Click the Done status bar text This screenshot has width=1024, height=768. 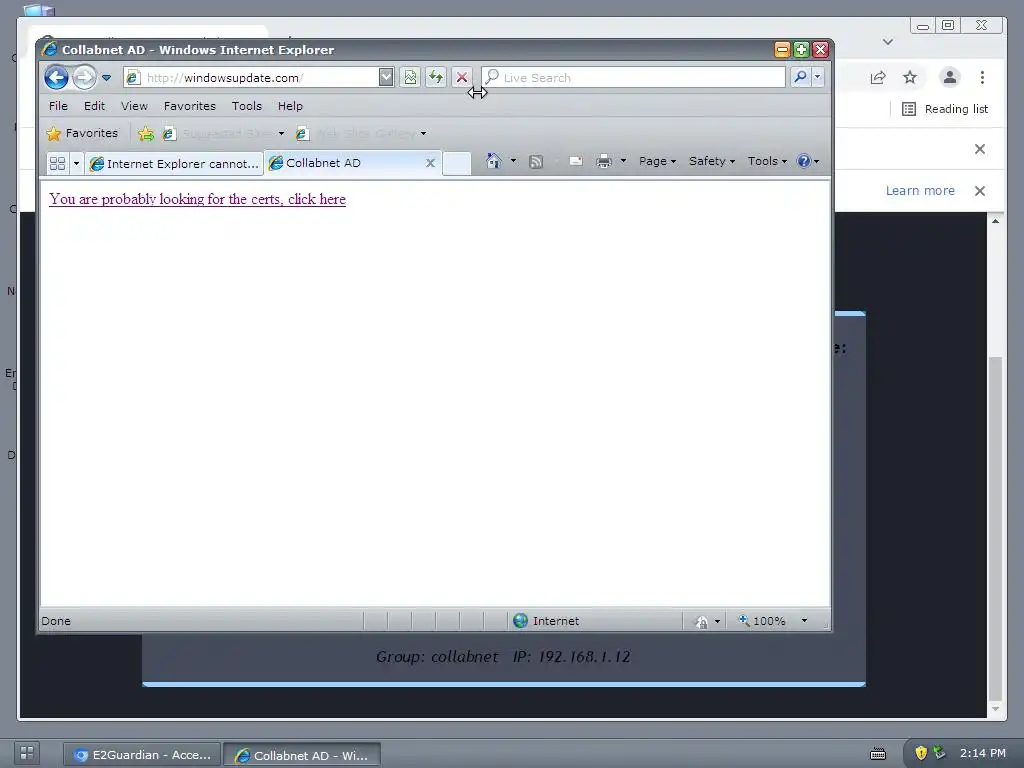point(56,621)
